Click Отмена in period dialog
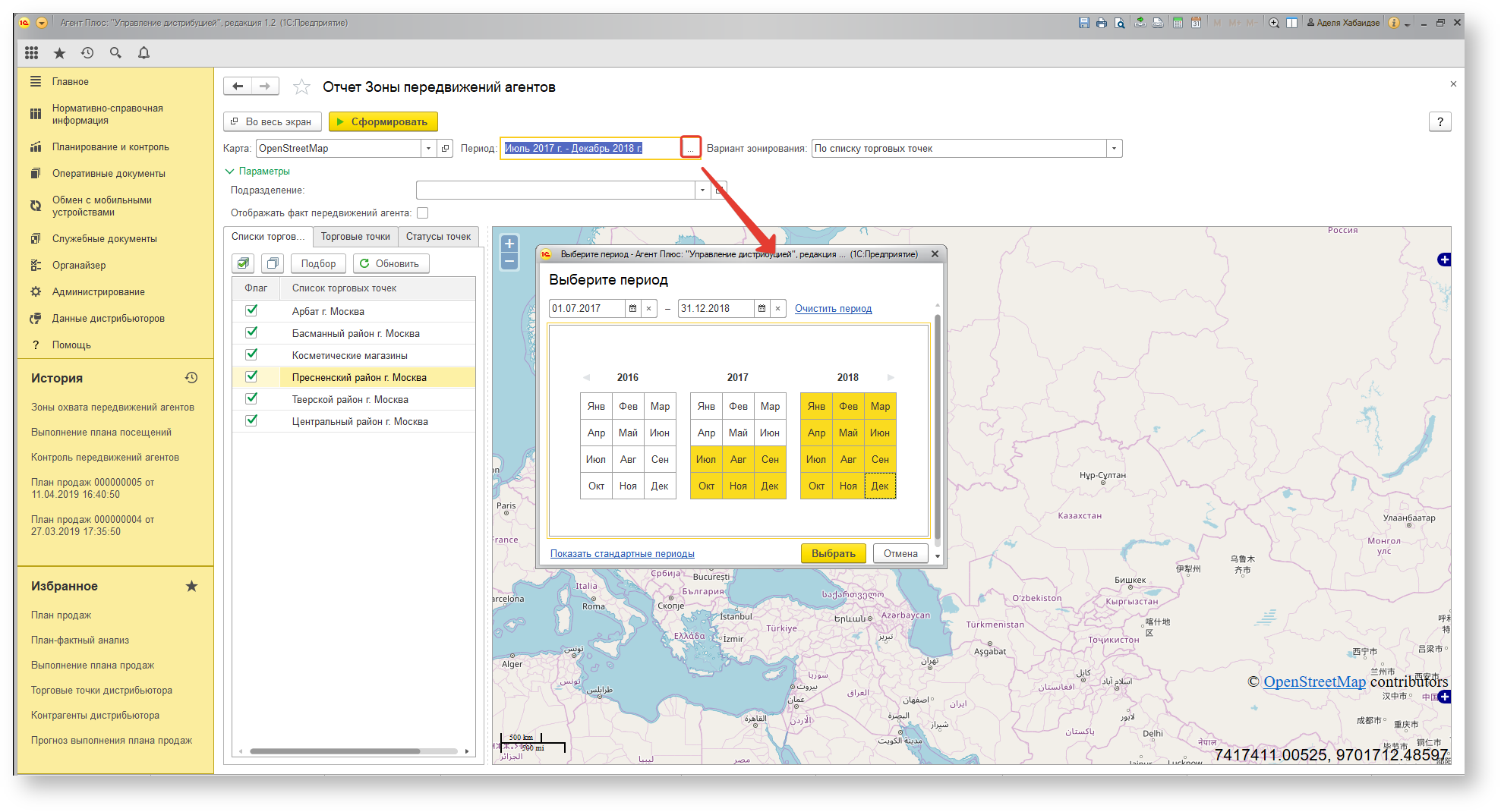This screenshot has width=1501, height=812. [x=900, y=553]
